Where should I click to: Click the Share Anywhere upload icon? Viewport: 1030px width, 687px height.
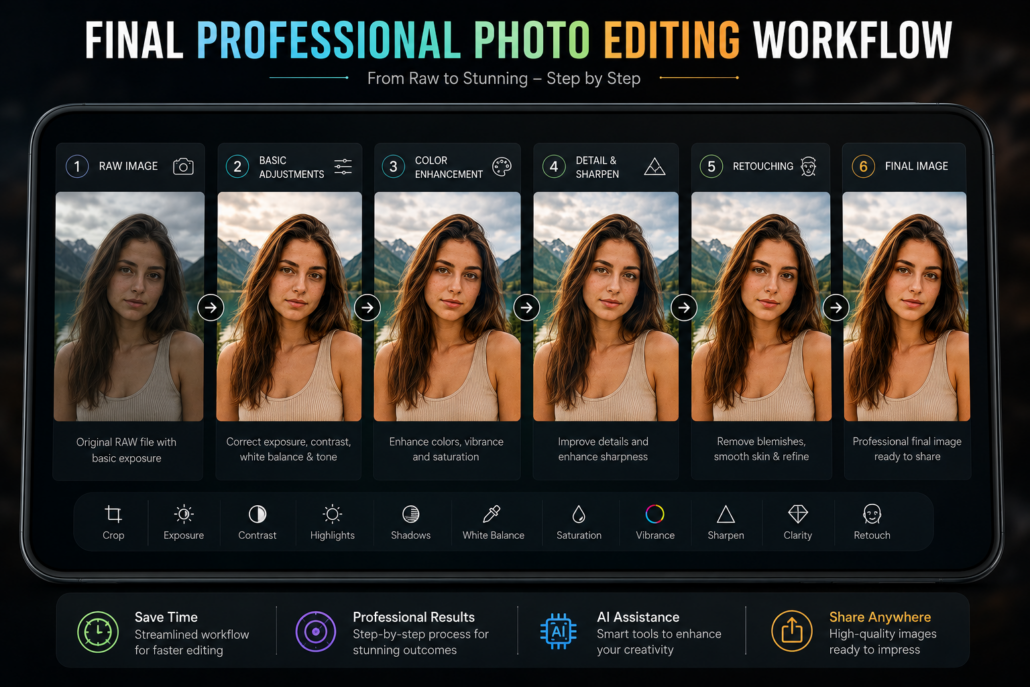point(792,631)
